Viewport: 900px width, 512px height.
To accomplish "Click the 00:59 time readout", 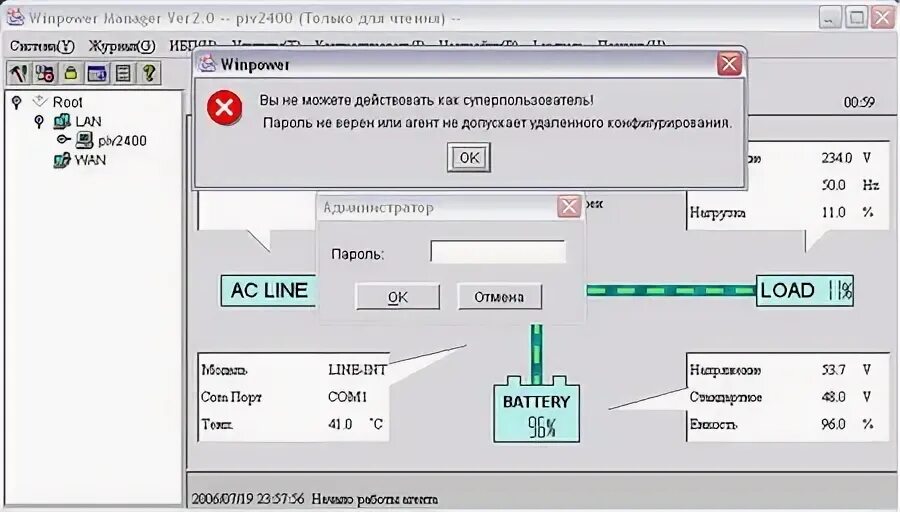I will tap(859, 102).
